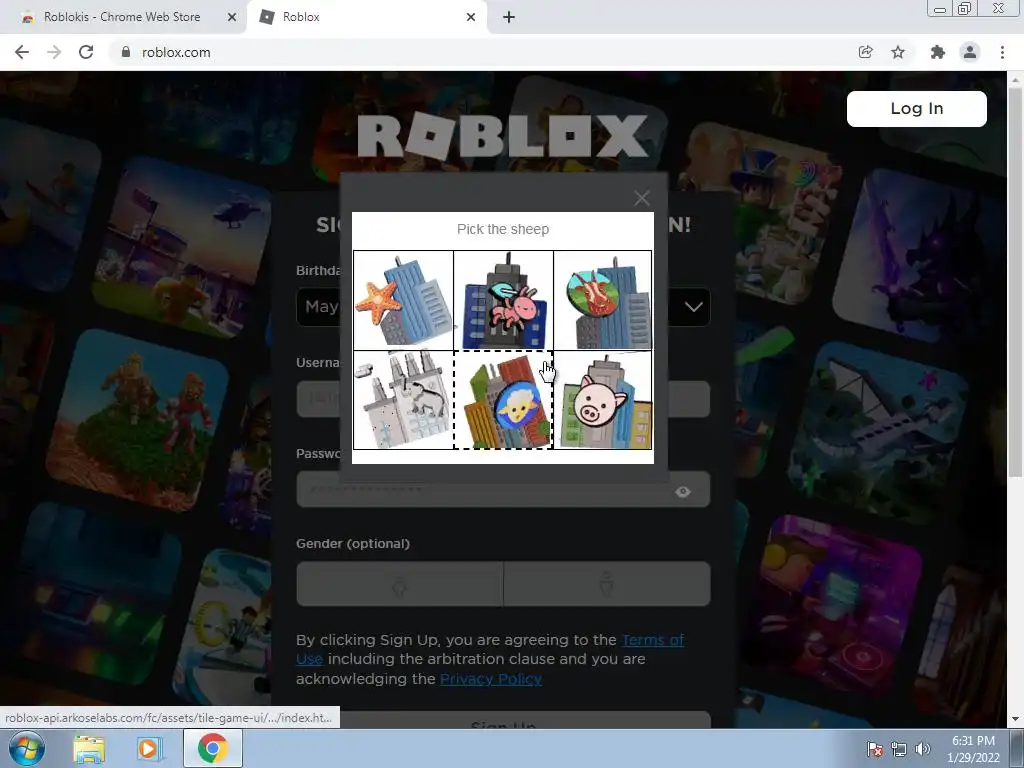This screenshot has width=1024, height=768.
Task: Click the page vertical scrollbar thumb
Action: 1015,281
